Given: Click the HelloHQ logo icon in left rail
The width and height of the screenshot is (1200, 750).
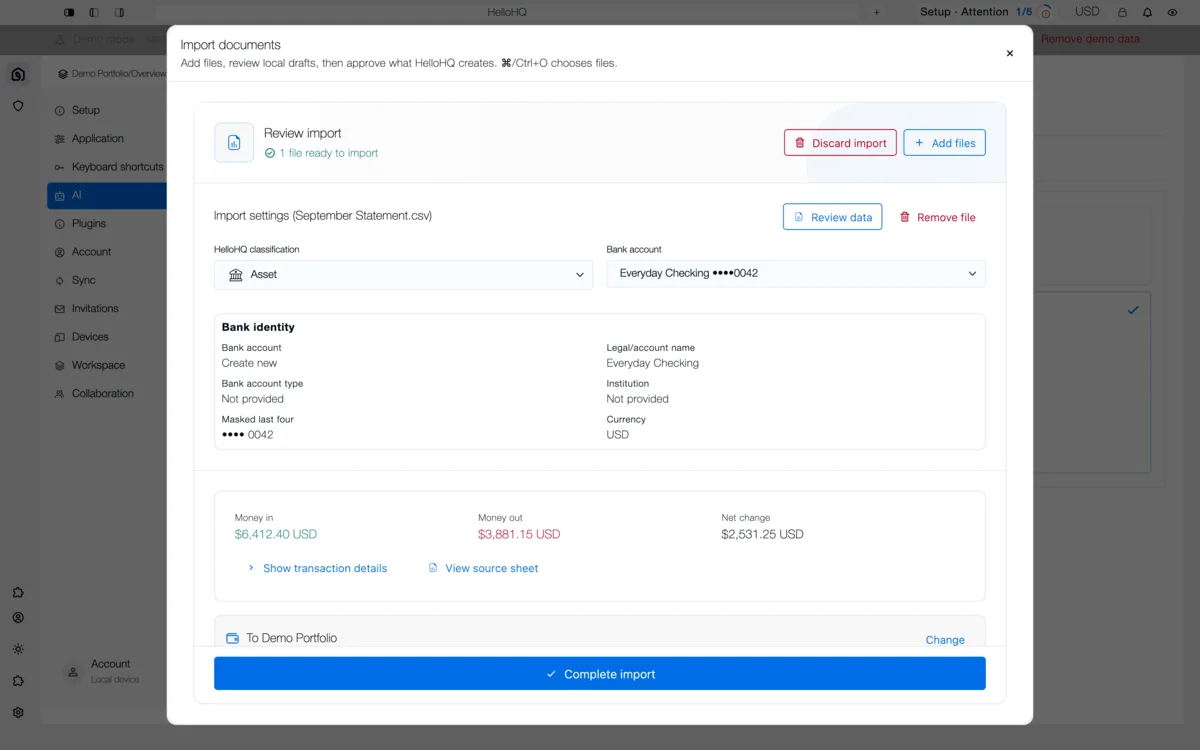Looking at the screenshot, I should point(18,74).
